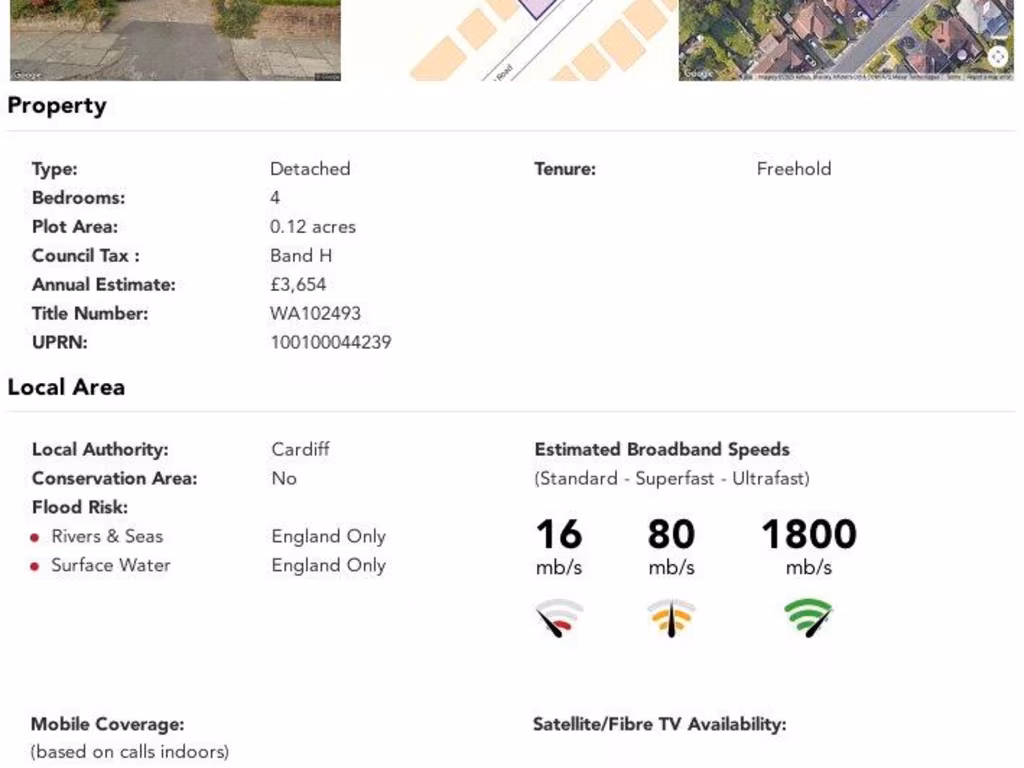Click the red bullet beside Surface Water

pos(35,566)
